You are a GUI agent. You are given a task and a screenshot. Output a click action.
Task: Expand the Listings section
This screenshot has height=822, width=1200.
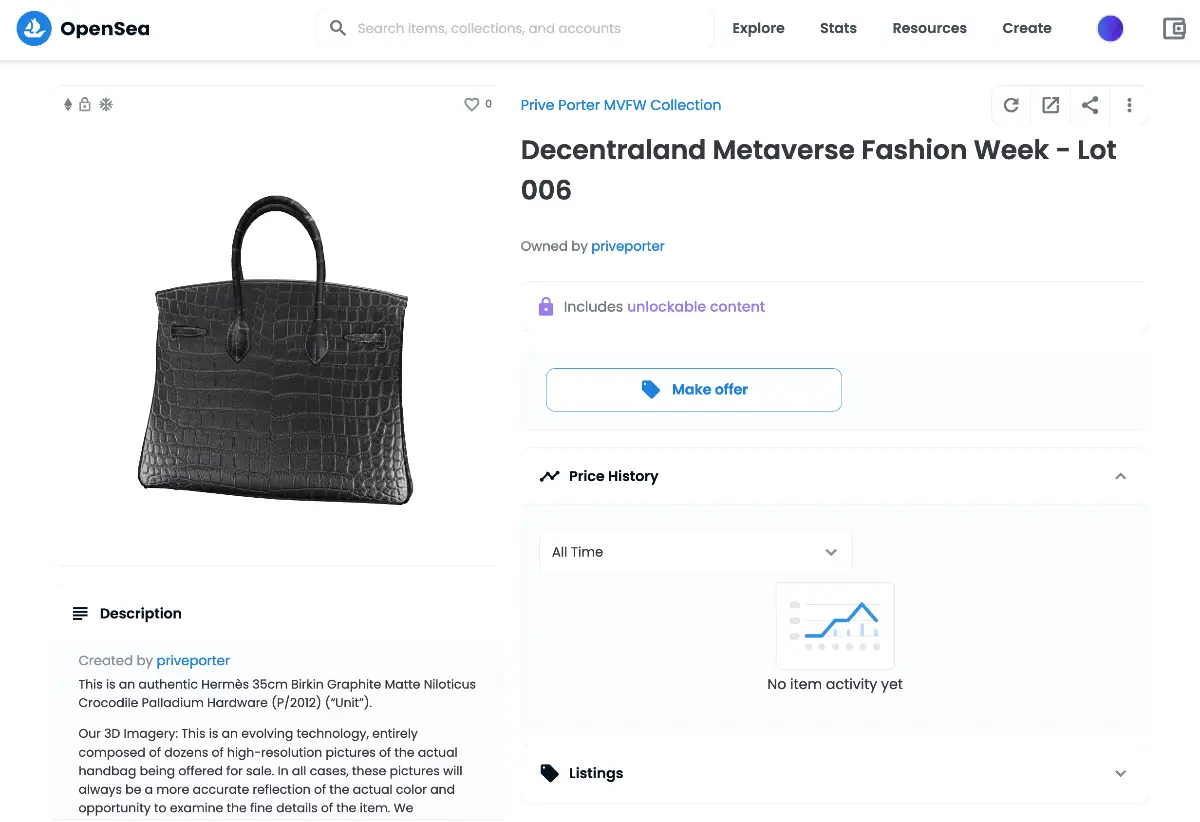pyautogui.click(x=1120, y=773)
